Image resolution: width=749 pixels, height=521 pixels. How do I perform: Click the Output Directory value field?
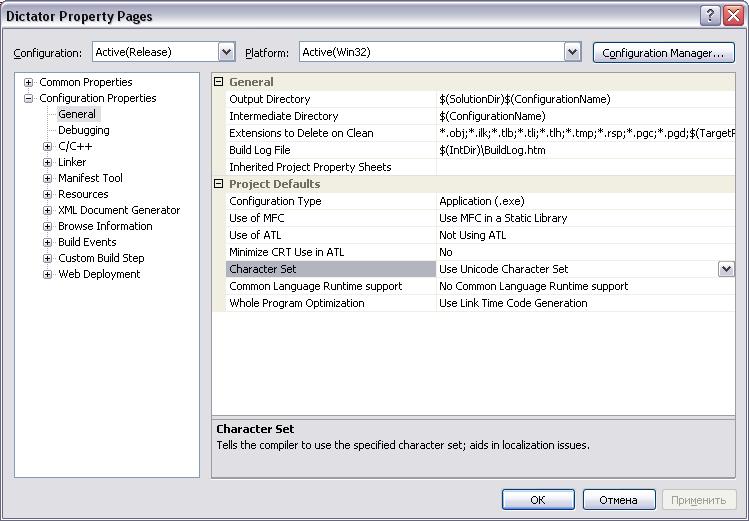click(585, 99)
